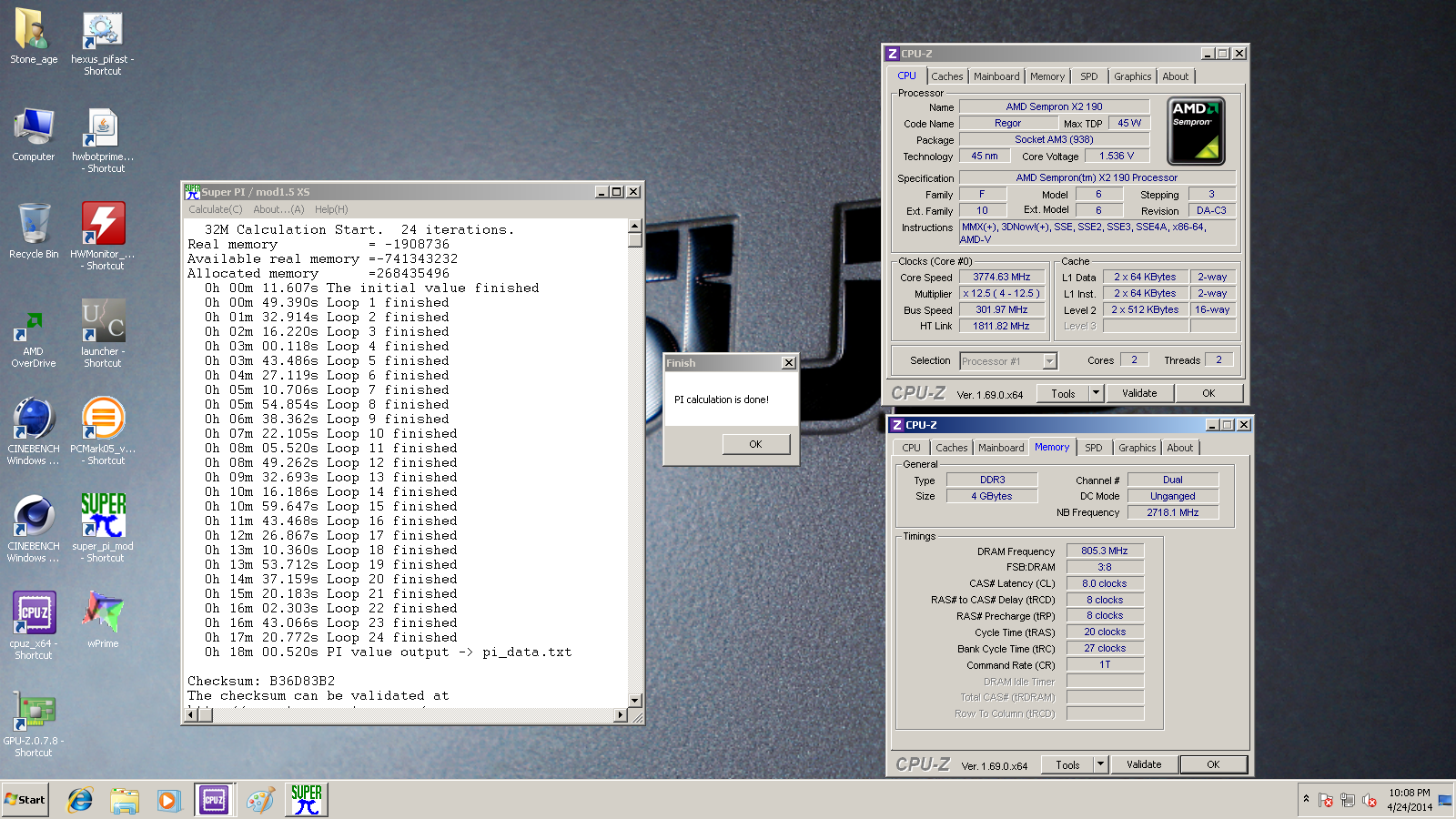The image size is (1456, 819).
Task: Select CPU tab in lower CPU-Z
Action: click(911, 448)
